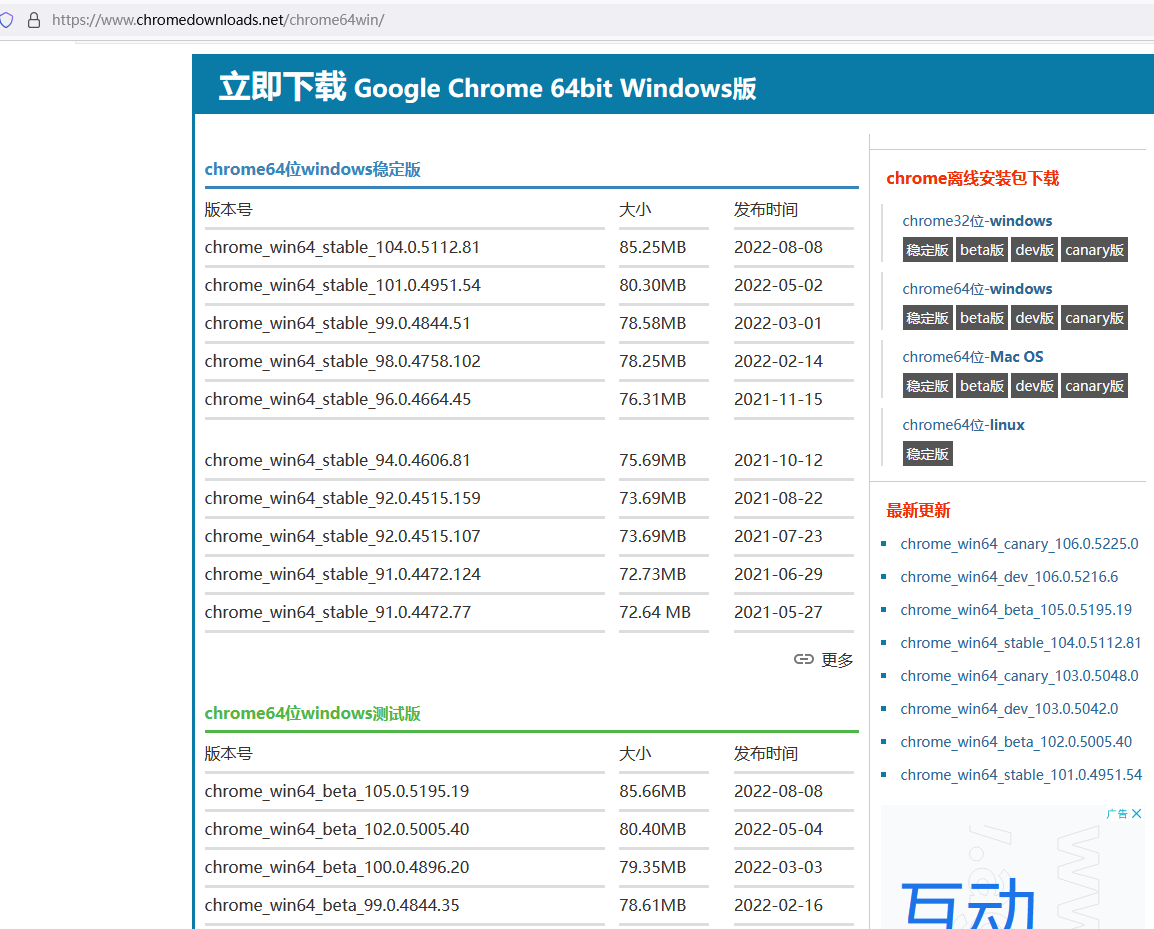Select 稳定版 under chrome32位-windows
1154x929 pixels.
tap(927, 250)
